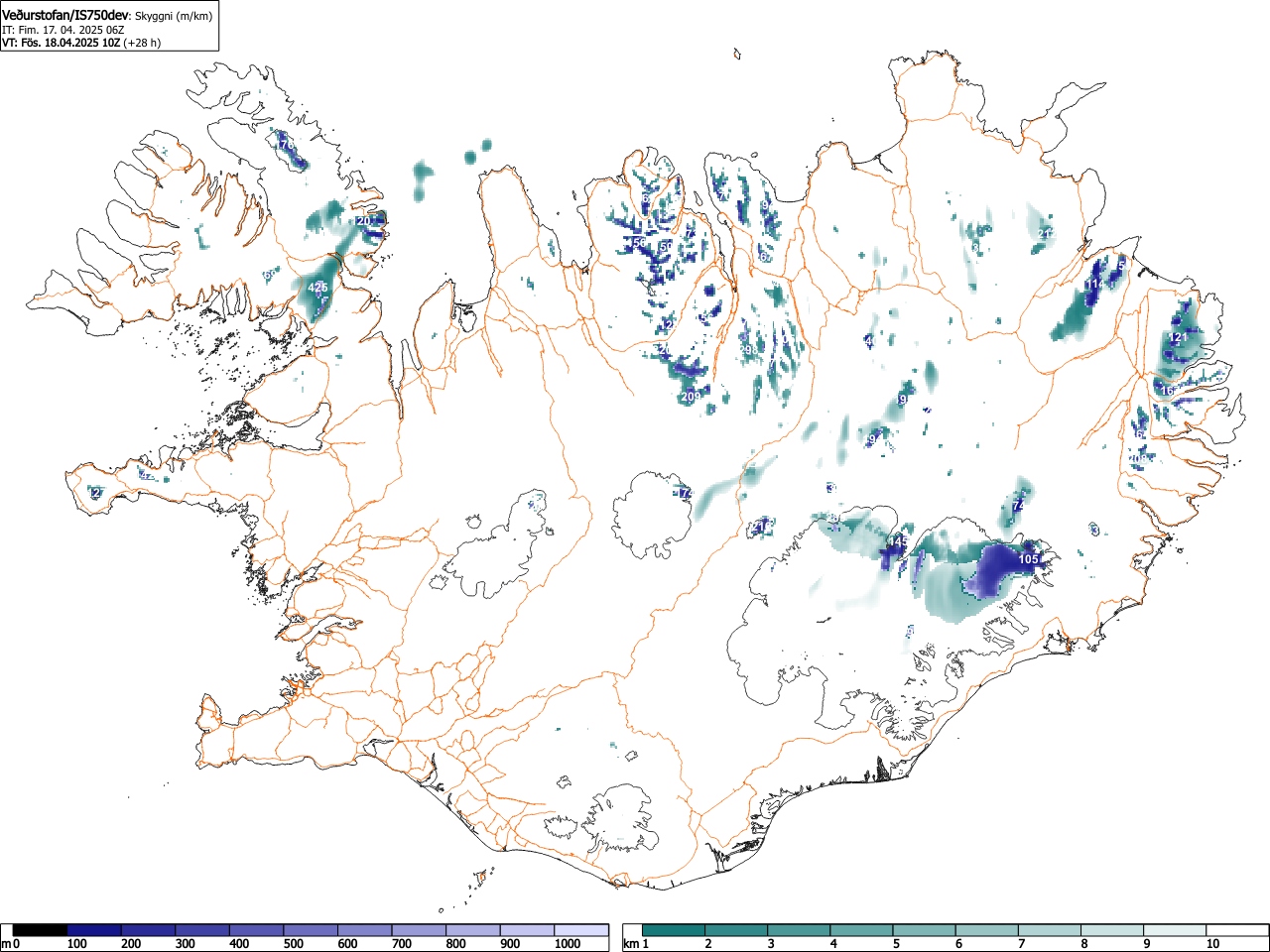This screenshot has width=1270, height=952.
Task: Choose the 600–700 m legend swatch
Action: tap(365, 930)
